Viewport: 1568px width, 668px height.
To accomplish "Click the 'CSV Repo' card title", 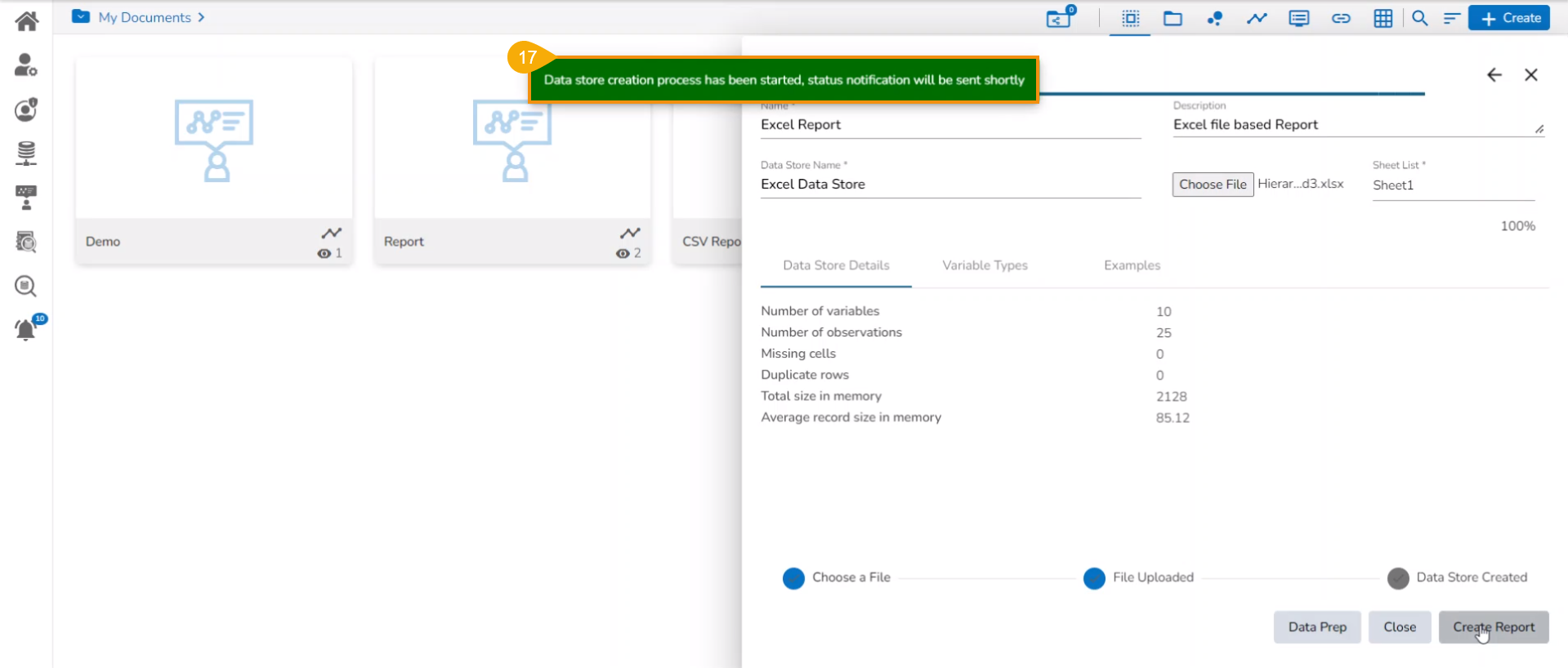I will pyautogui.click(x=712, y=242).
